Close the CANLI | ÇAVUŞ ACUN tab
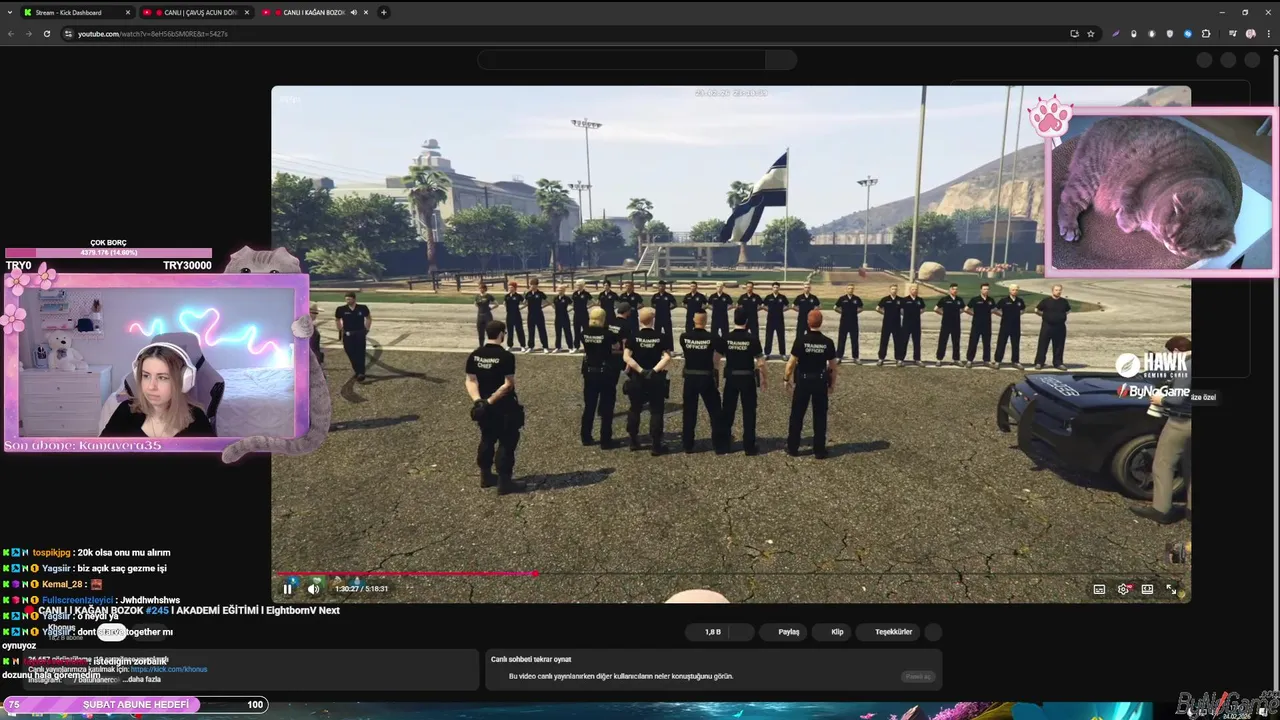Viewport: 1280px width, 720px height. click(x=246, y=12)
